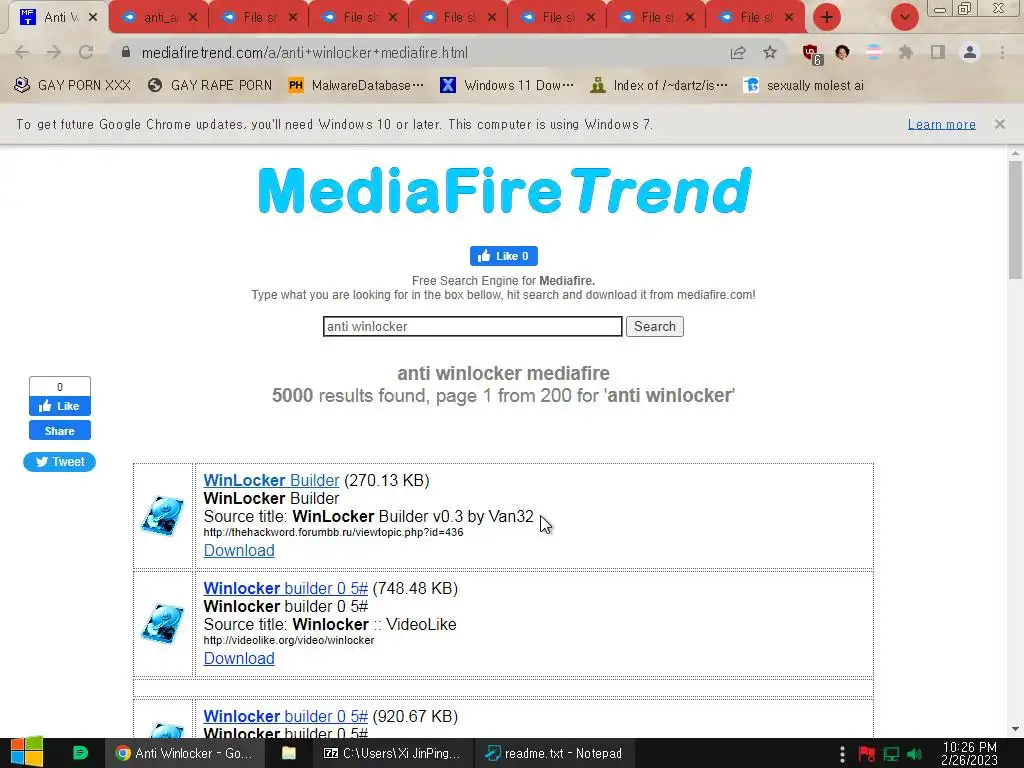Open the WinLocker Builder result link
This screenshot has height=768, width=1024.
point(271,480)
